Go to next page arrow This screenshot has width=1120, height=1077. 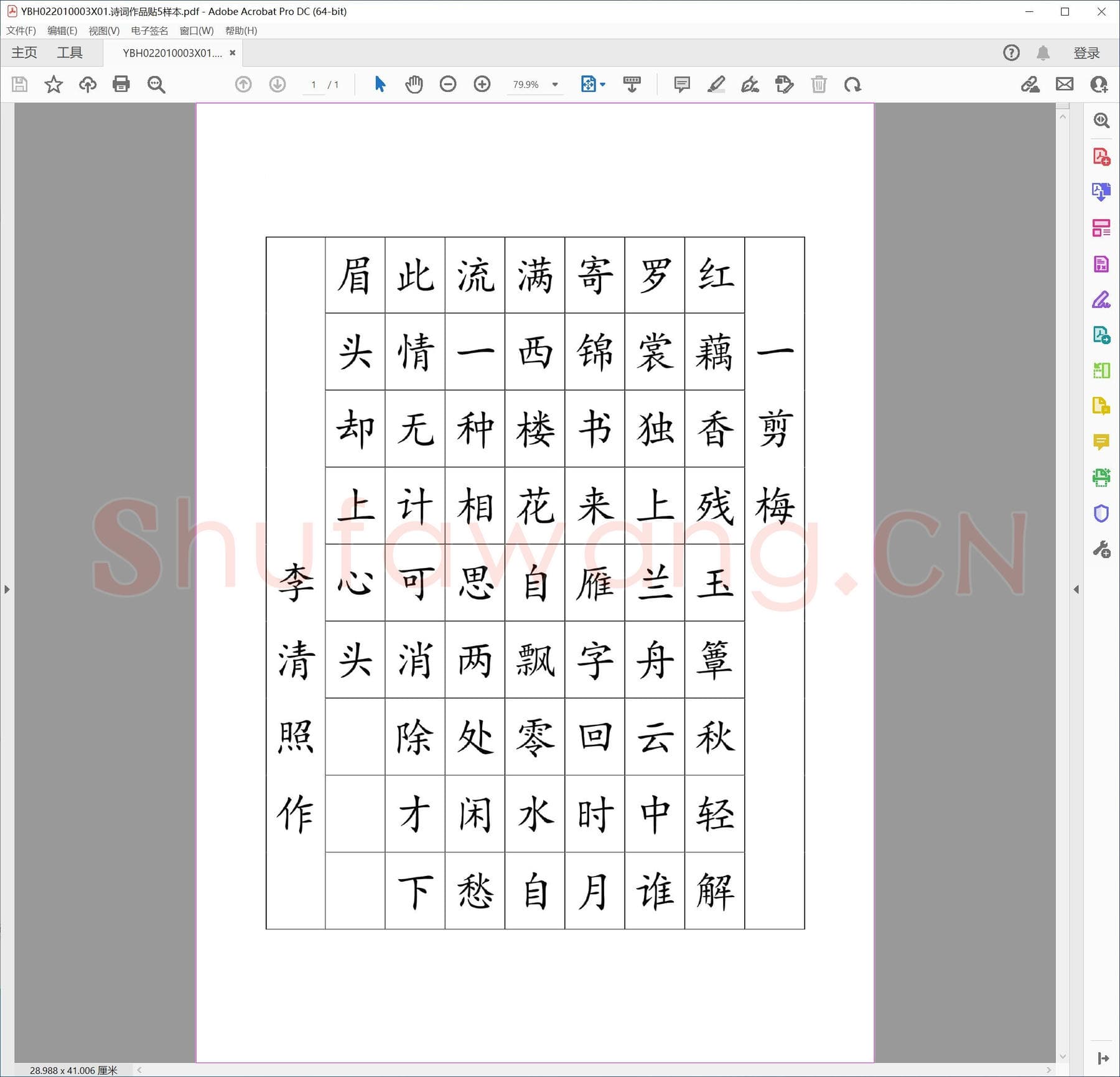pyautogui.click(x=278, y=84)
